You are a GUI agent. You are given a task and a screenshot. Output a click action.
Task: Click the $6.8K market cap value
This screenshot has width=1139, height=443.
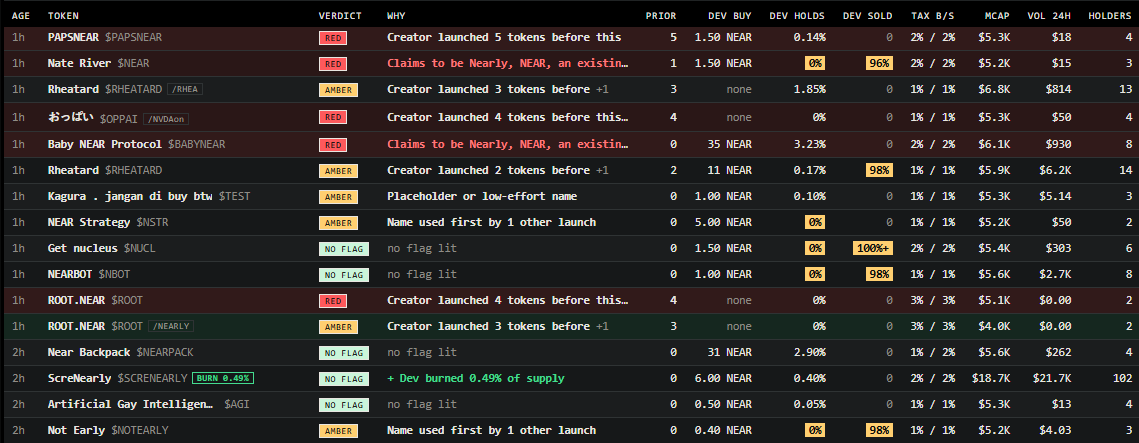tap(994, 89)
